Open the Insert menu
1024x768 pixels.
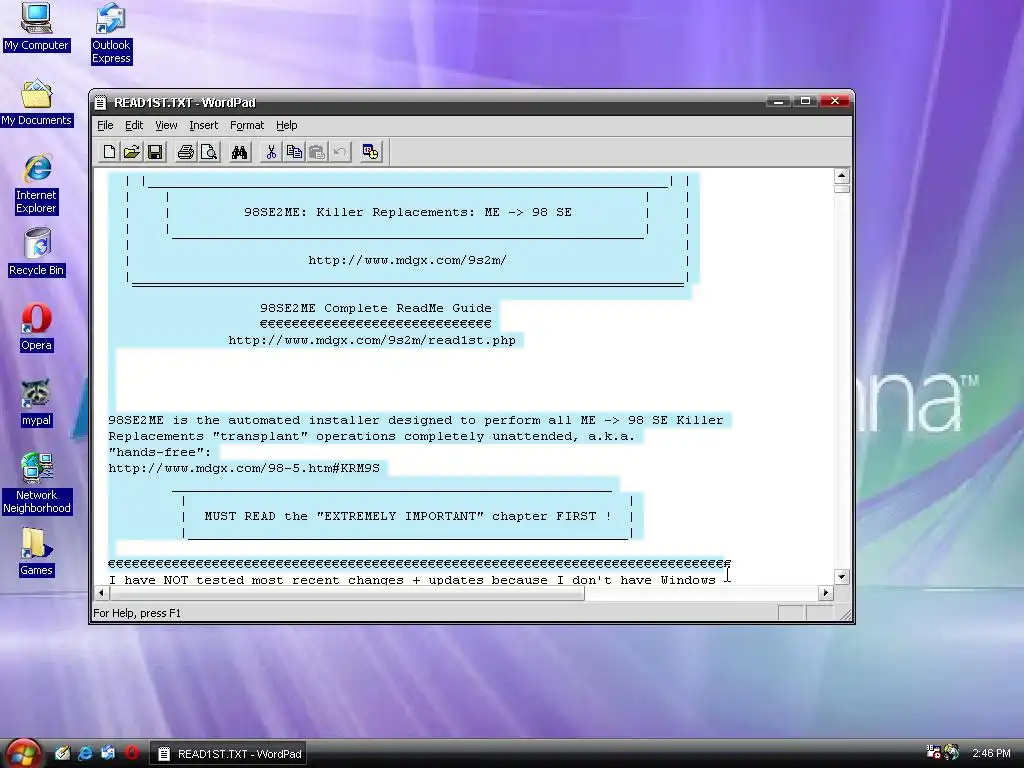(x=204, y=125)
